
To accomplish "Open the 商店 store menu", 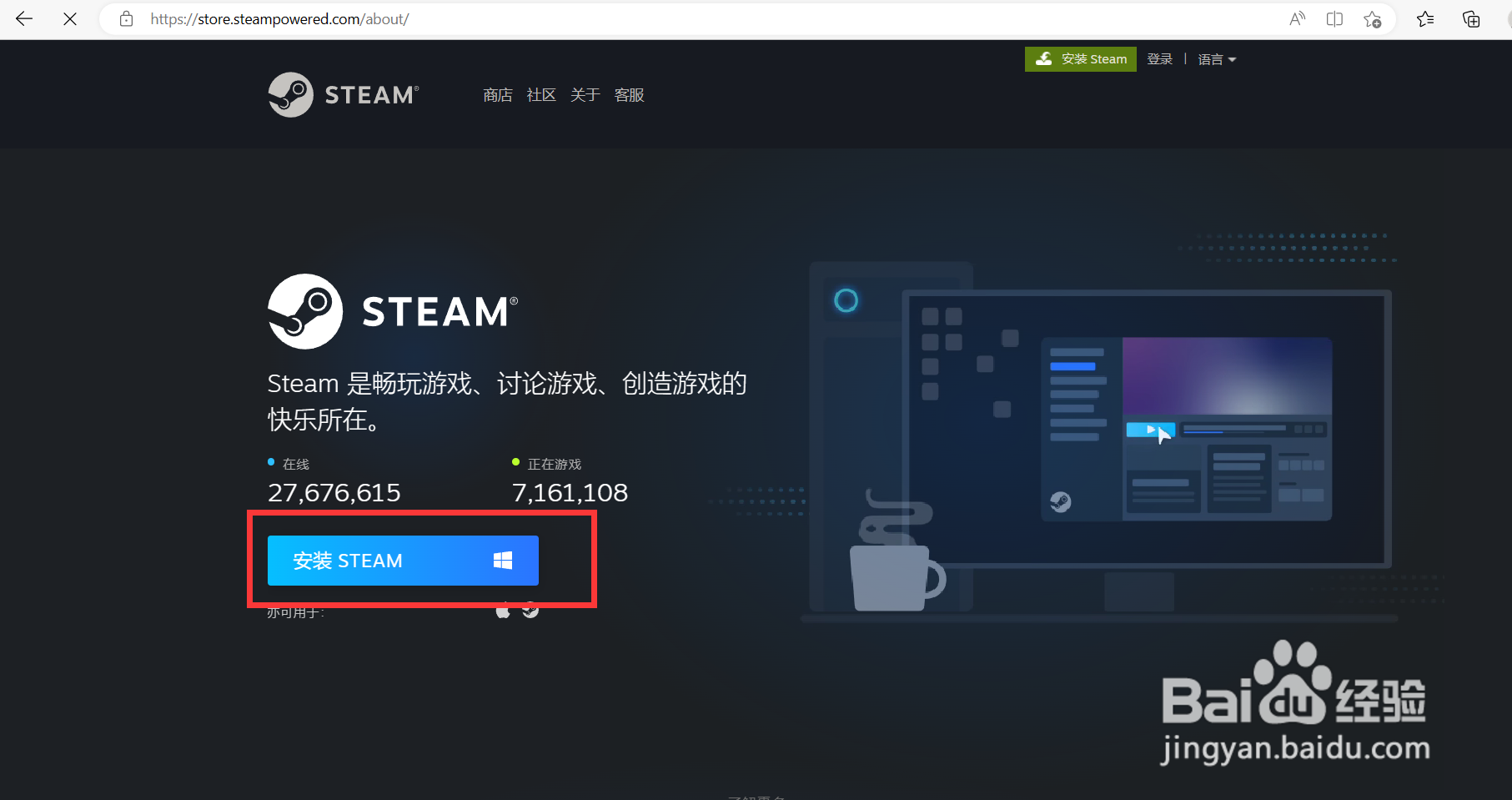I will coord(498,95).
